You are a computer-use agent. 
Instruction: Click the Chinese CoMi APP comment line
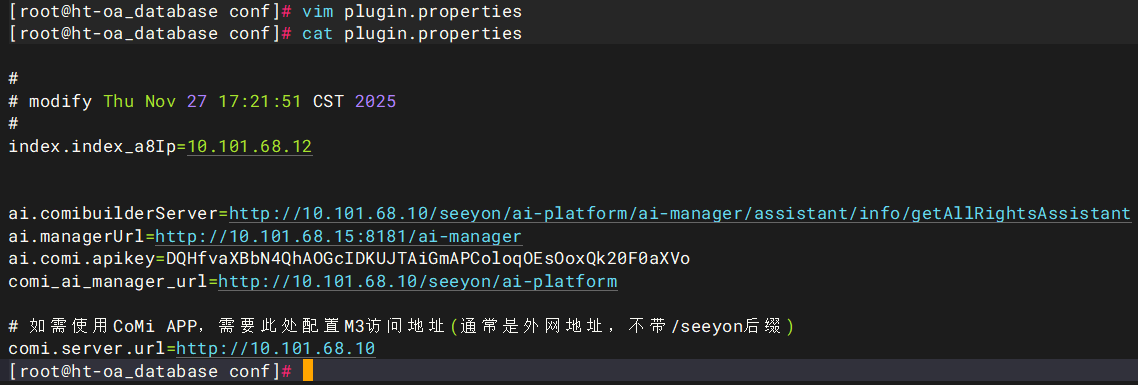pyautogui.click(x=401, y=326)
